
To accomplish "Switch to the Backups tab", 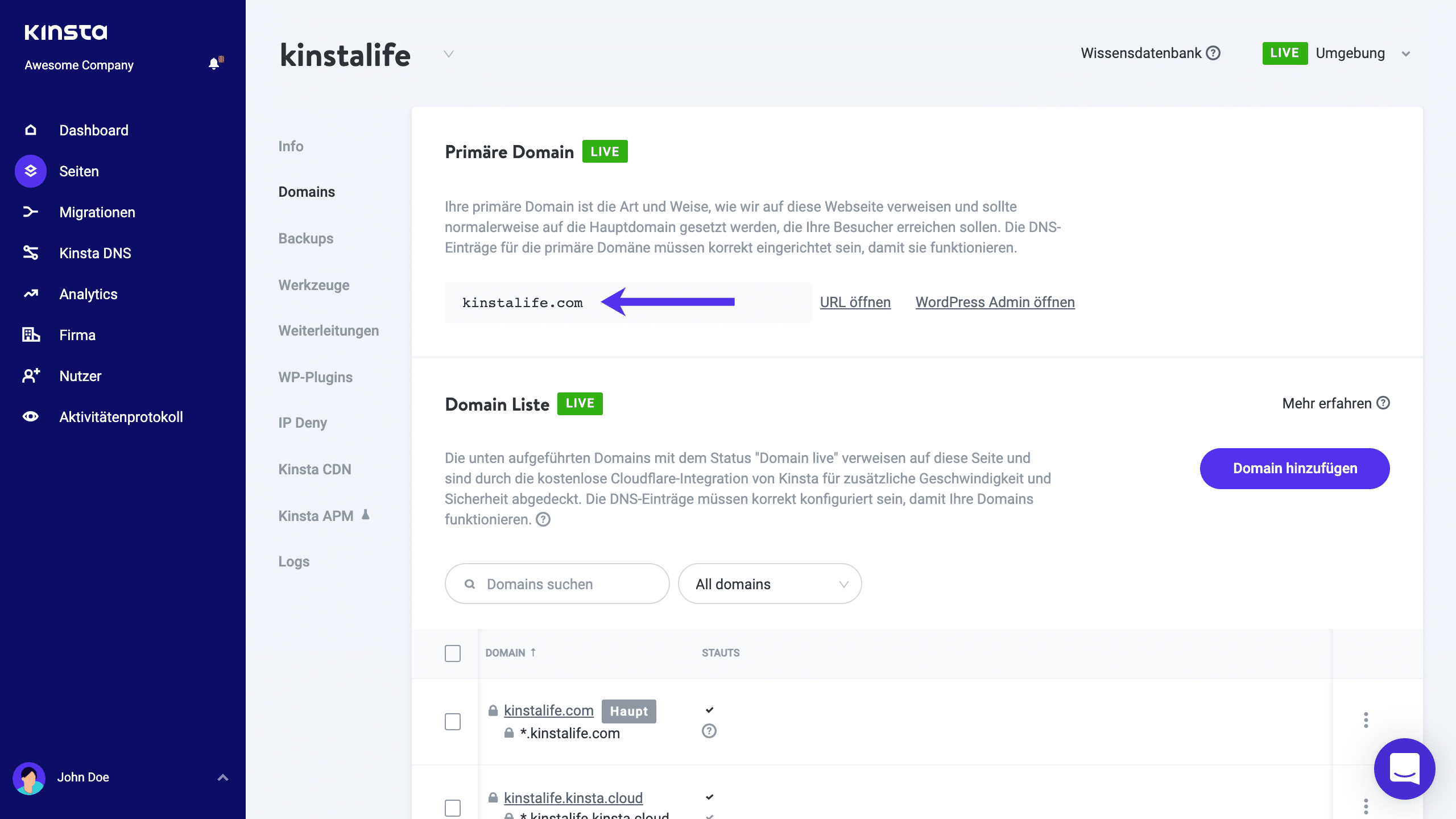I will coord(305,238).
